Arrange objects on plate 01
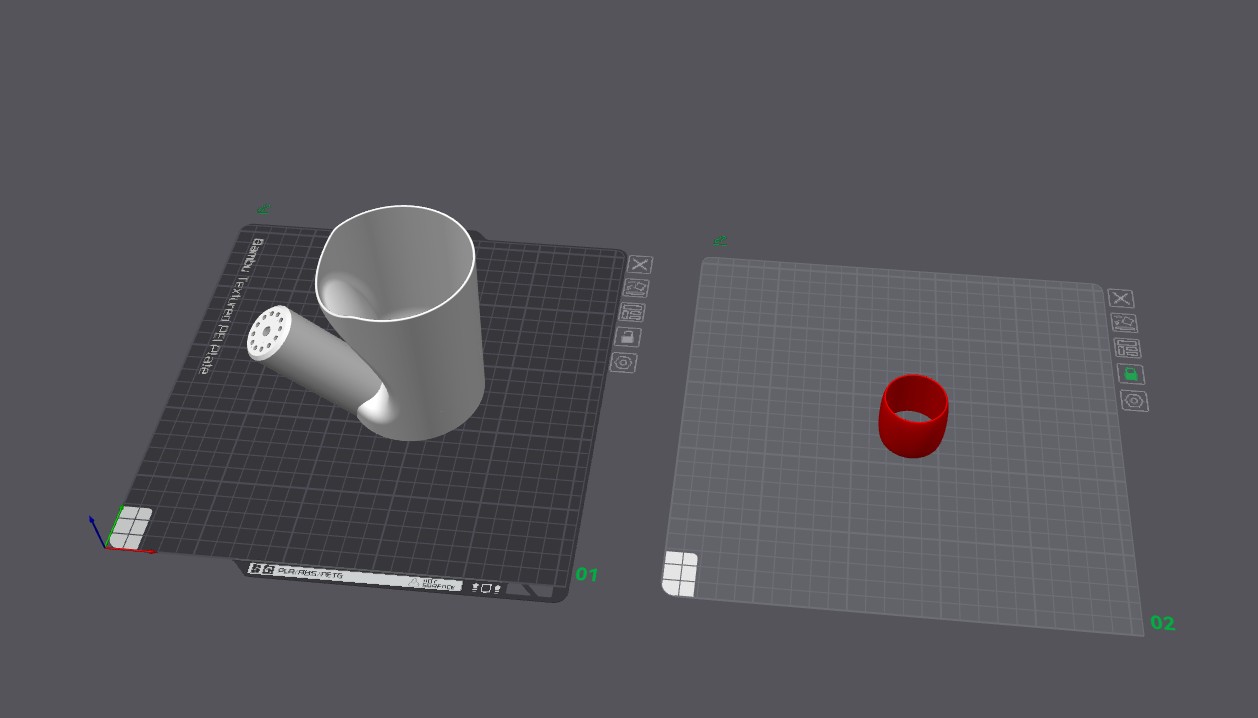 [632, 312]
